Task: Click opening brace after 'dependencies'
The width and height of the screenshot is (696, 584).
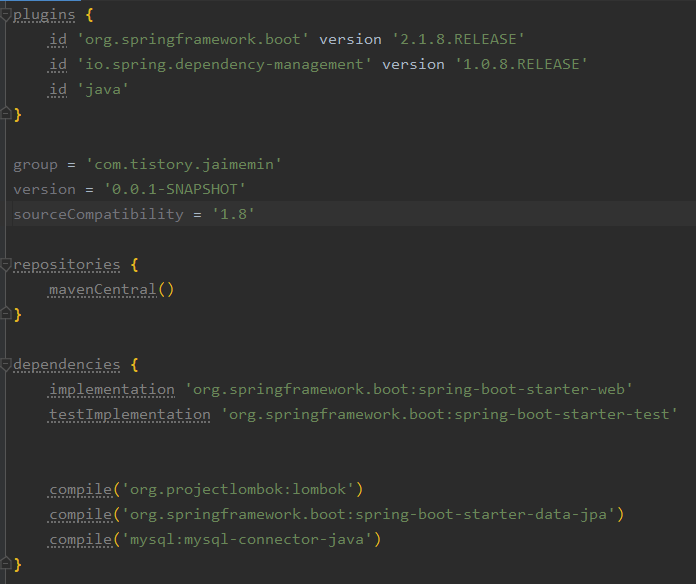Action: pos(134,365)
